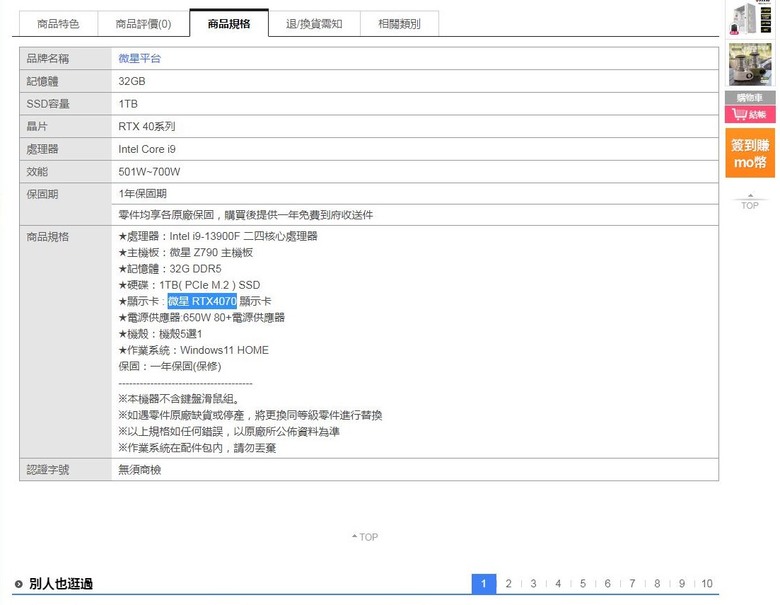Click the 1TB SSD capacity value
Viewport: 780px width, 605px height.
tap(128, 104)
